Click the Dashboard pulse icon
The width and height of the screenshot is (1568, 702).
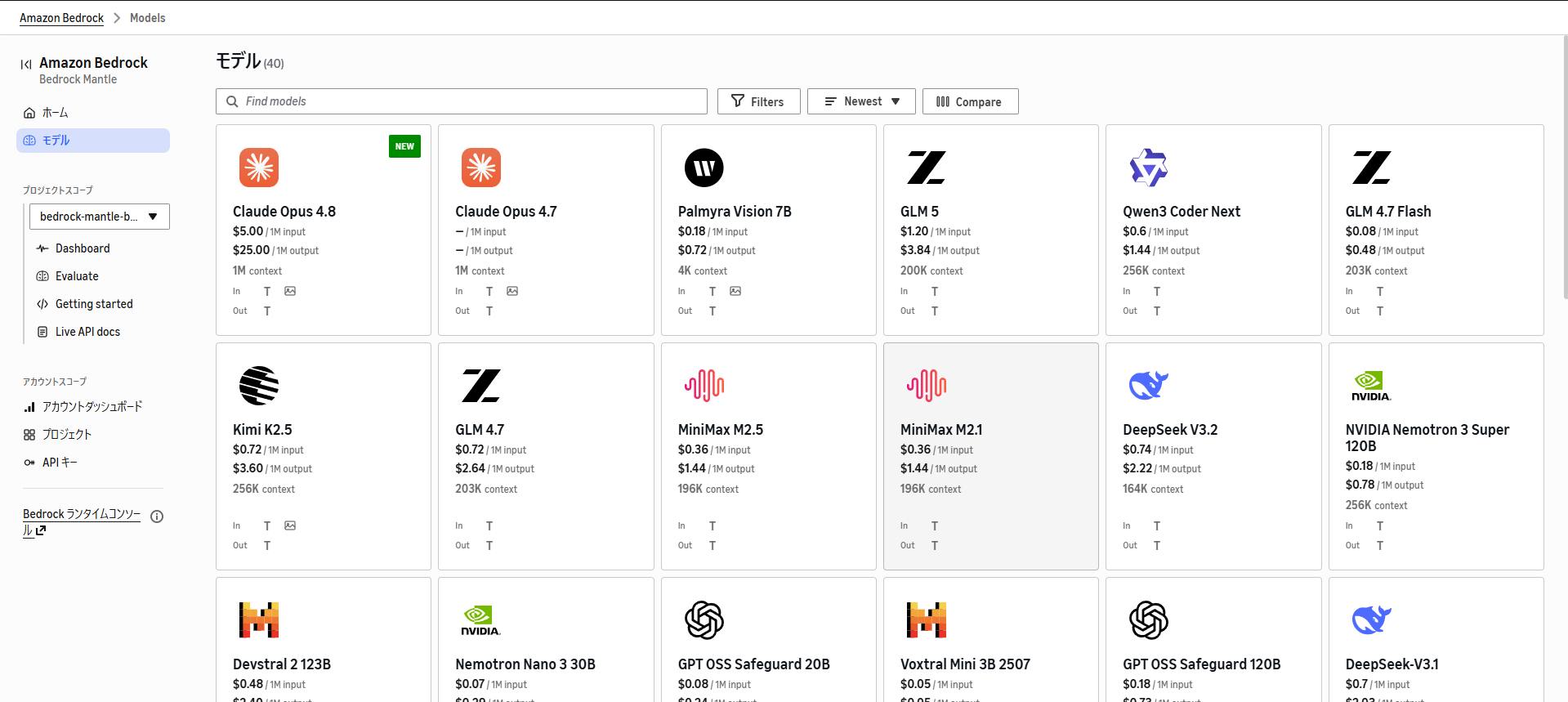(x=42, y=248)
